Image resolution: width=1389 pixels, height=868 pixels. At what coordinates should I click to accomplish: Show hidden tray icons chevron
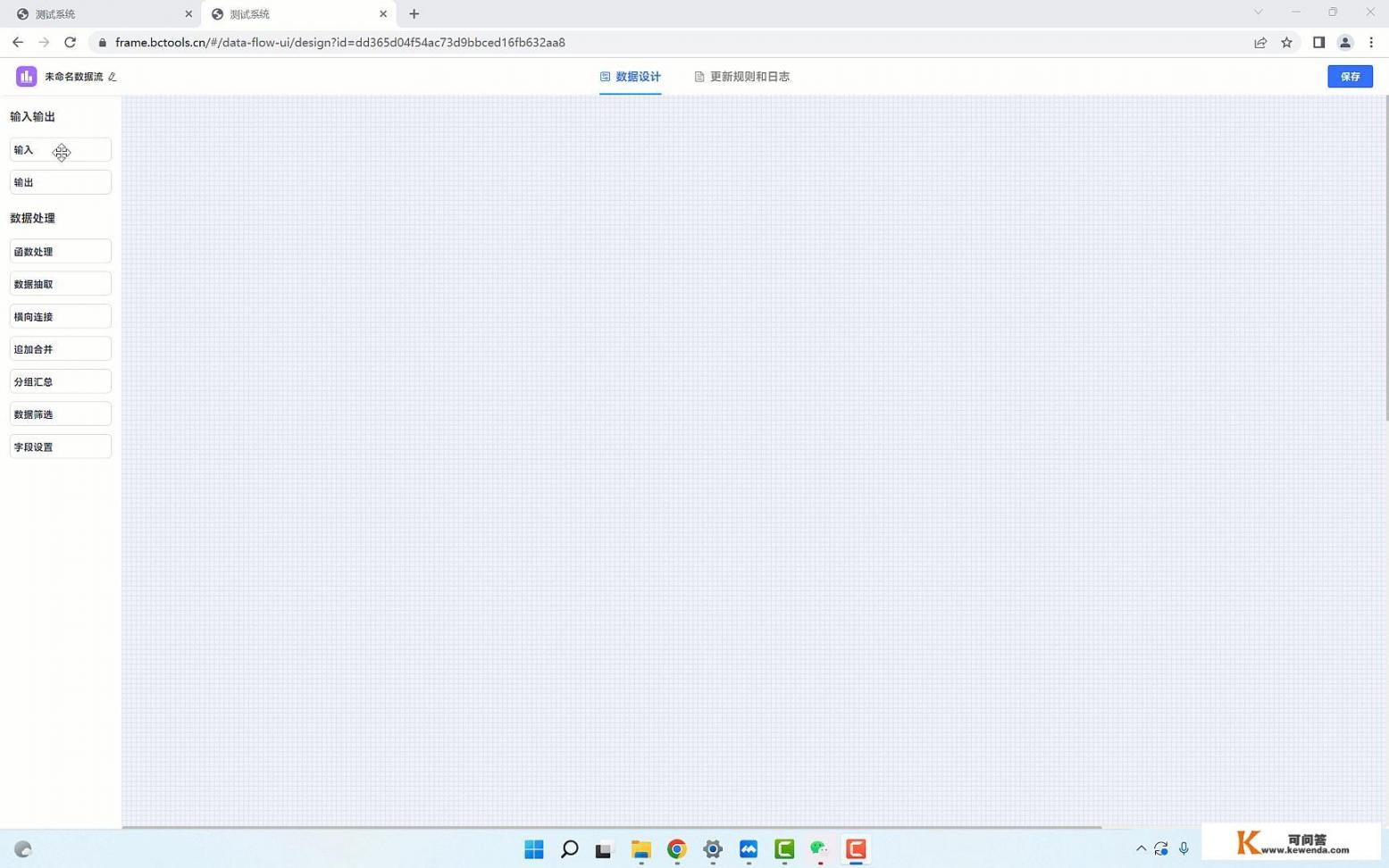[1141, 849]
